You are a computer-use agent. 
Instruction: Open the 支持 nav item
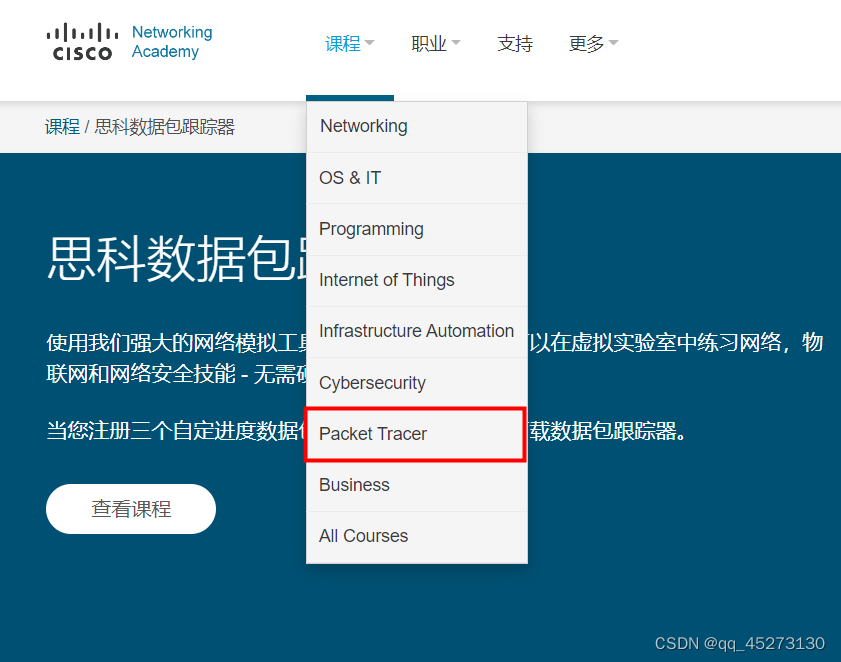515,43
